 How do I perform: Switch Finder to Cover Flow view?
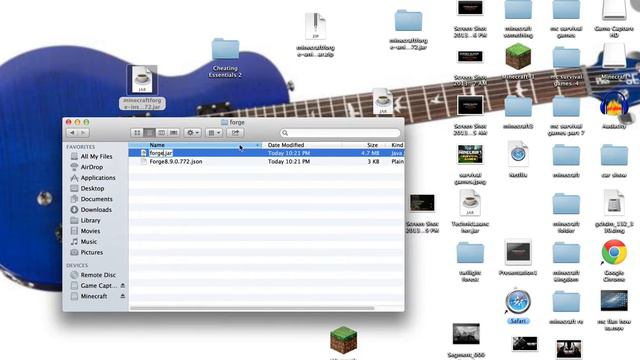[173, 133]
